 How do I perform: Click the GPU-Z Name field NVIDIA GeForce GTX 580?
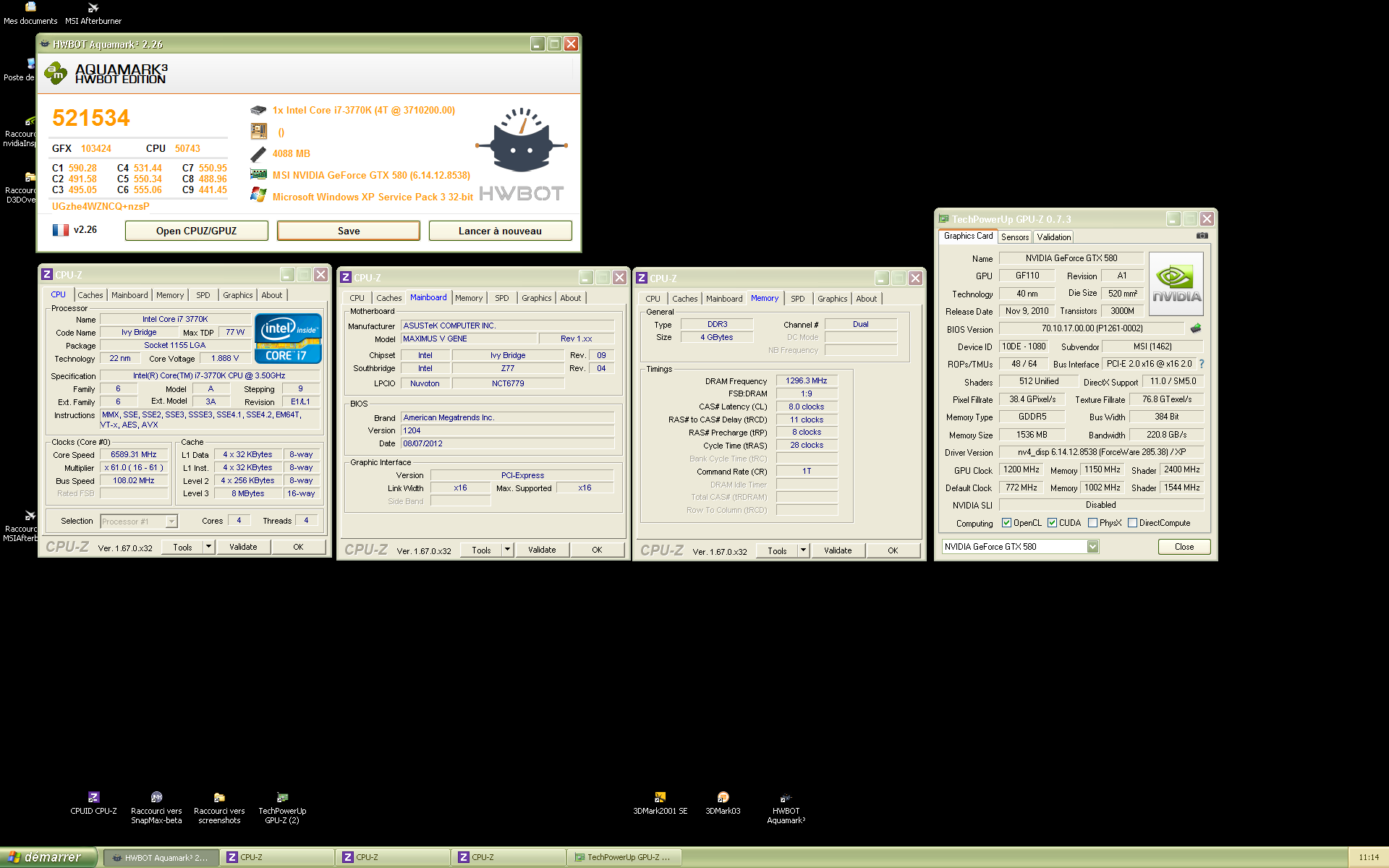(x=1071, y=258)
